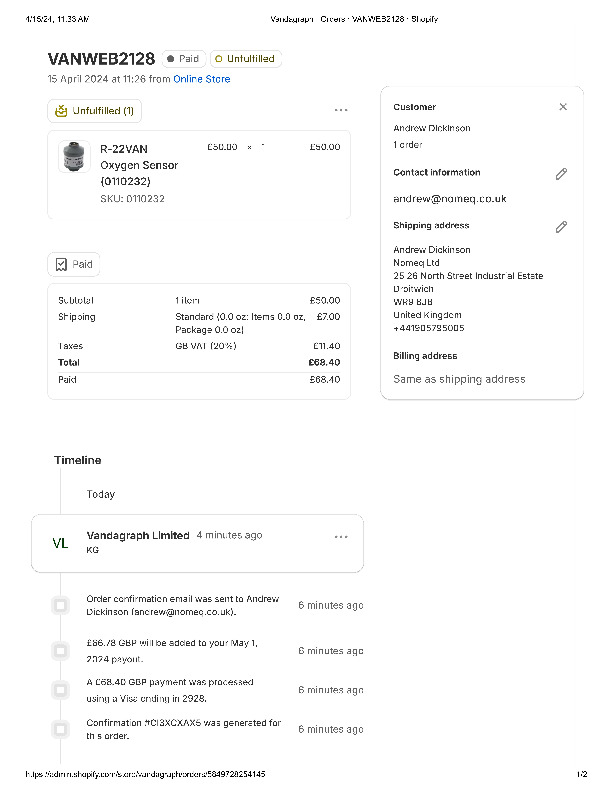612x792 pixels.
Task: Click the Unfulfilled (1) badge icon
Action: click(62, 111)
